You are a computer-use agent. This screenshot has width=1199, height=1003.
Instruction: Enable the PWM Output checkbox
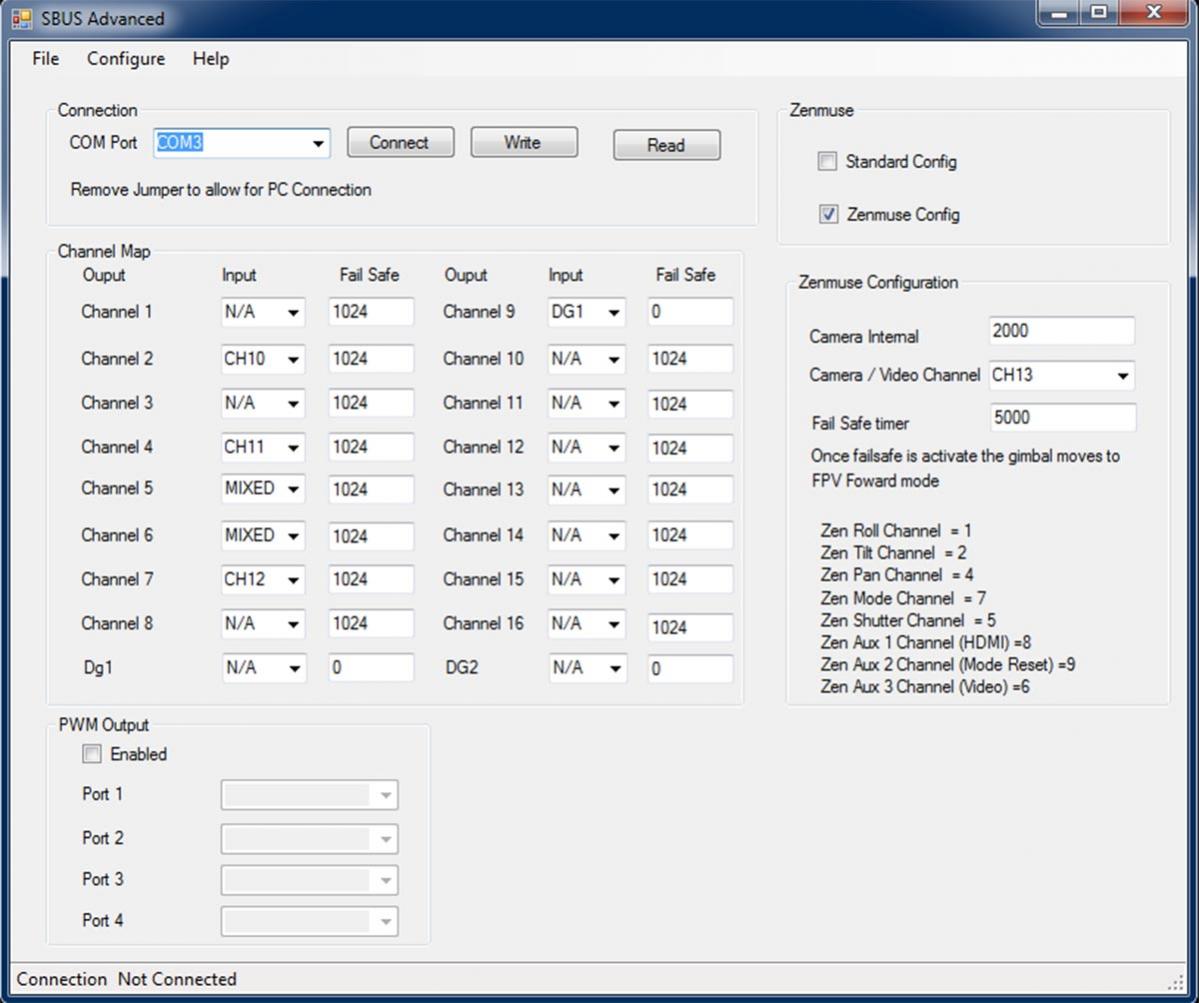(x=92, y=754)
